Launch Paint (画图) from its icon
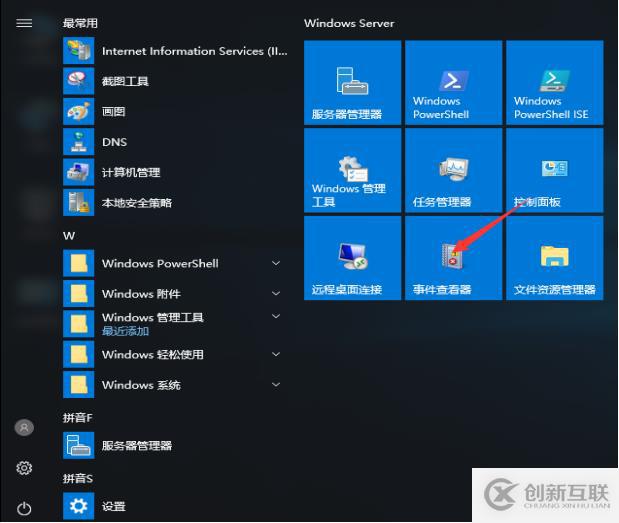619x523 pixels. pos(79,111)
